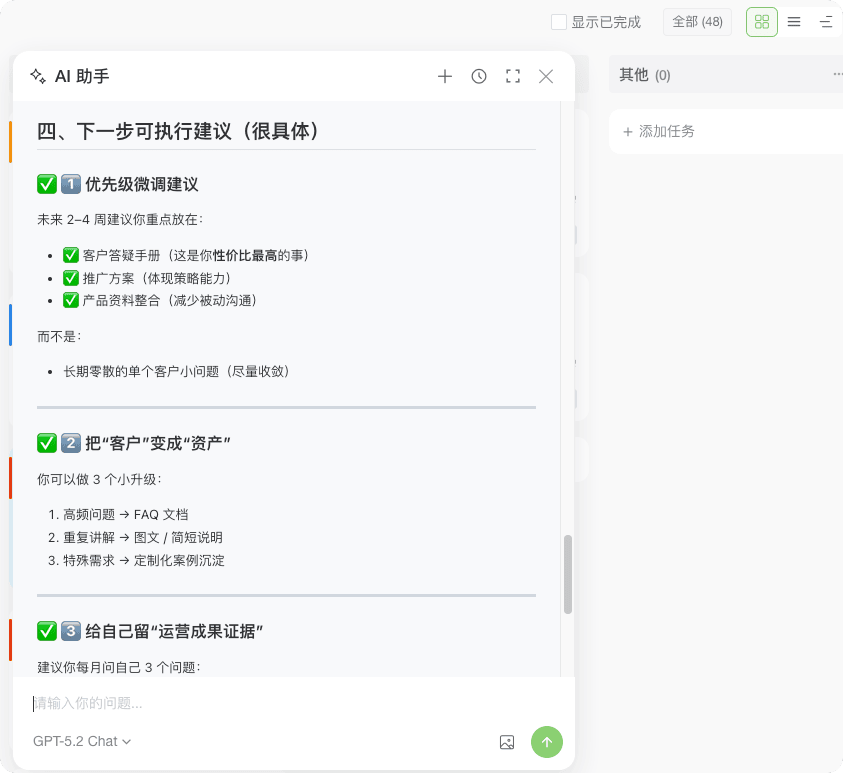The width and height of the screenshot is (843, 773).
Task: Send message with green arrow button
Action: [x=546, y=742]
